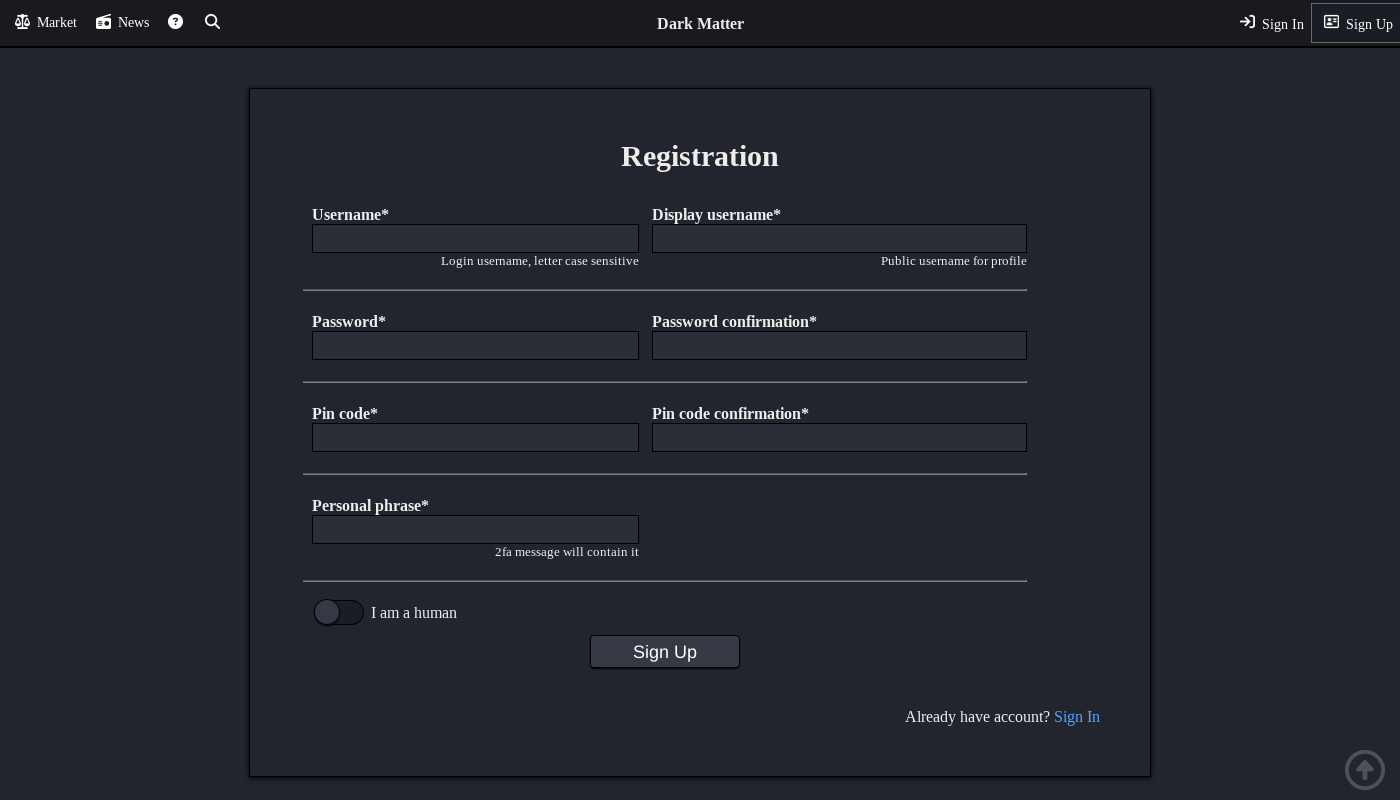Click the Pin code confirmation input field
This screenshot has width=1400, height=800.
839,437
